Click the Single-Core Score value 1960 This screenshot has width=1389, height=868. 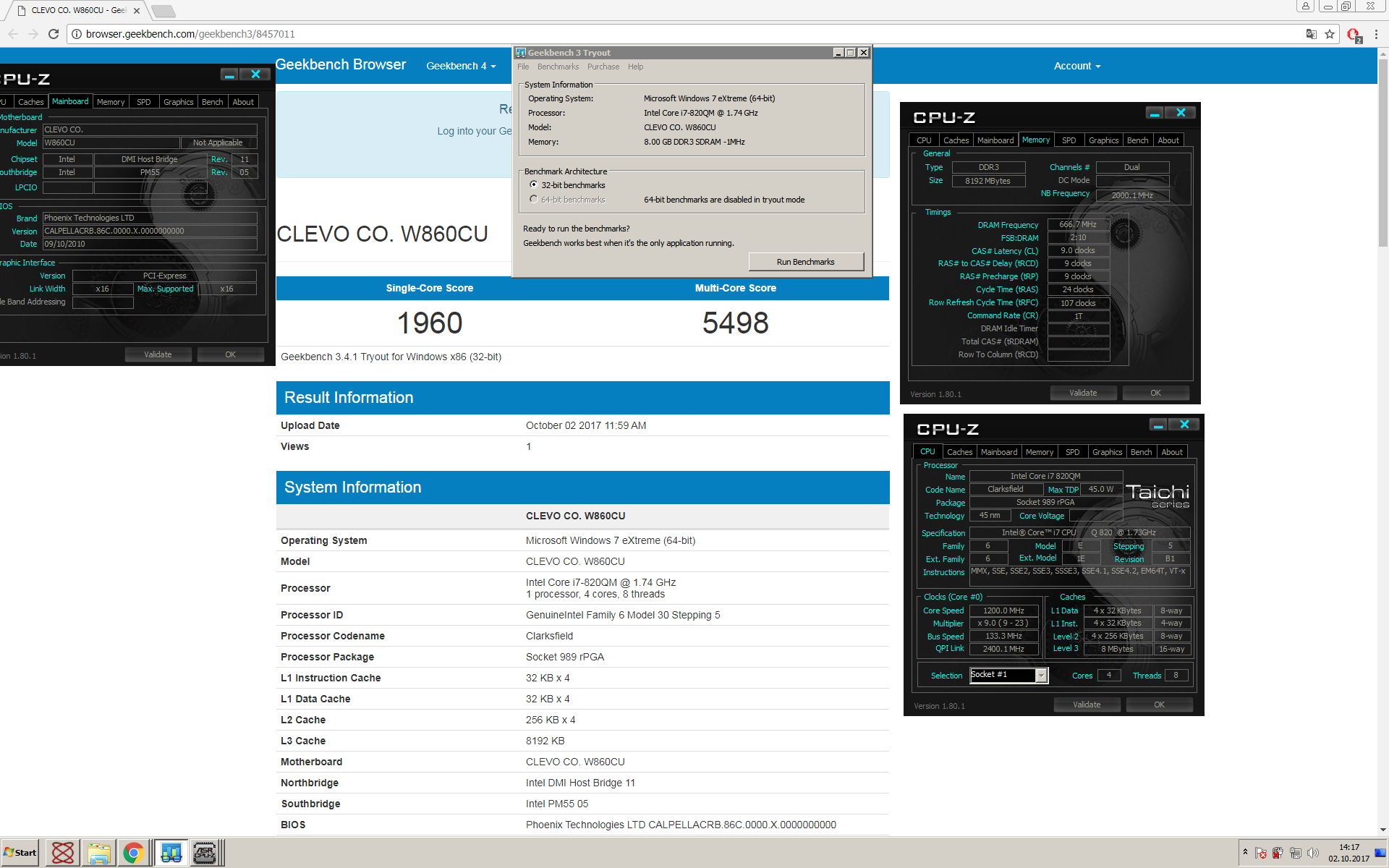[x=430, y=323]
